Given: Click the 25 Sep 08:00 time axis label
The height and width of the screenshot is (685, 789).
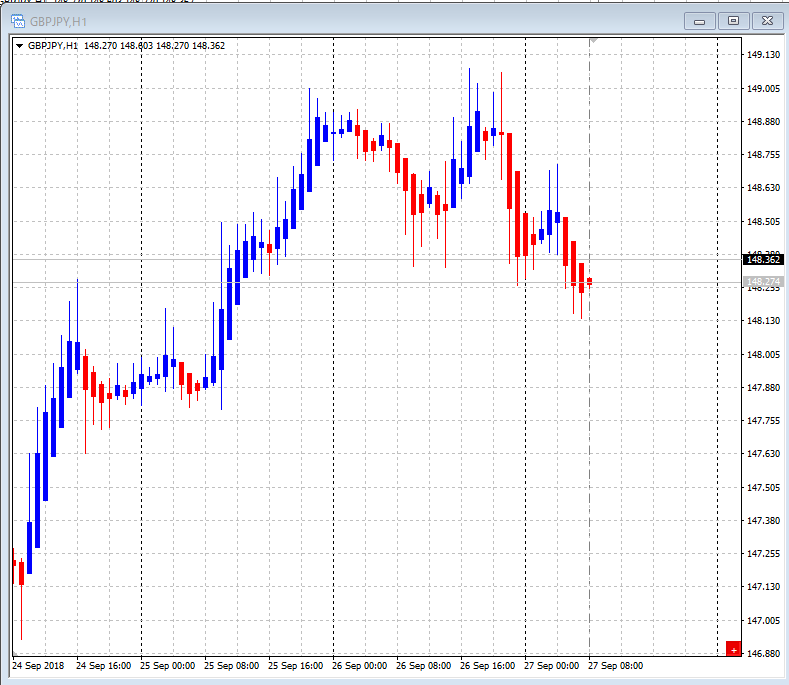Looking at the screenshot, I should tap(231, 666).
